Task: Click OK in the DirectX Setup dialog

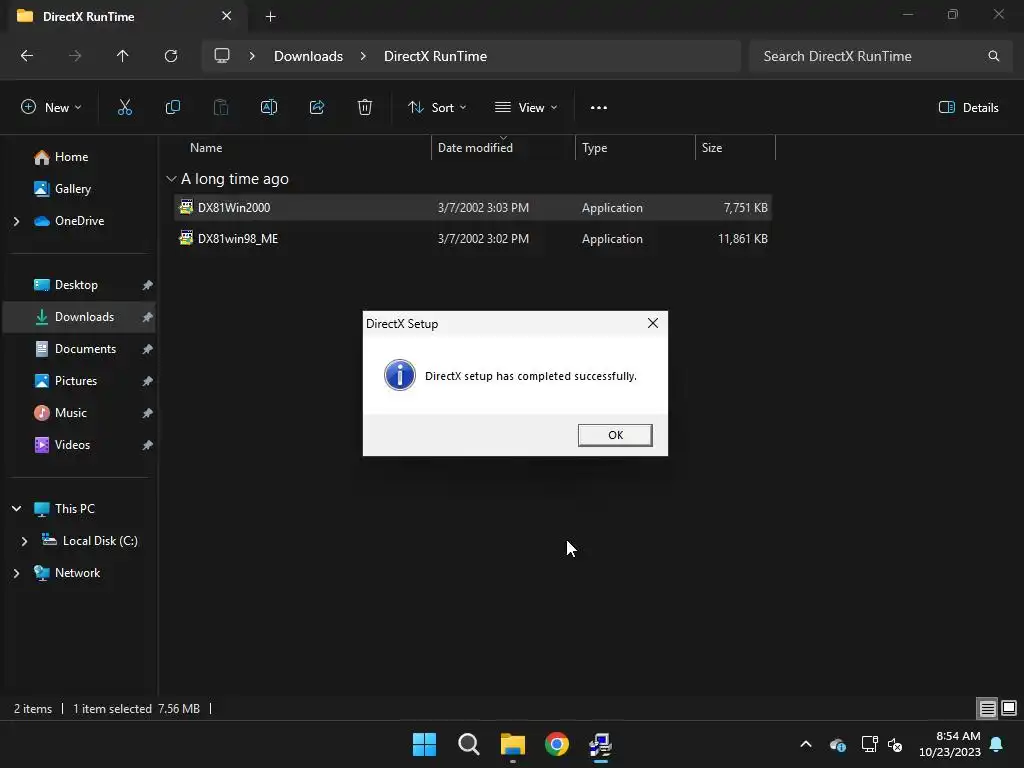Action: coord(615,435)
